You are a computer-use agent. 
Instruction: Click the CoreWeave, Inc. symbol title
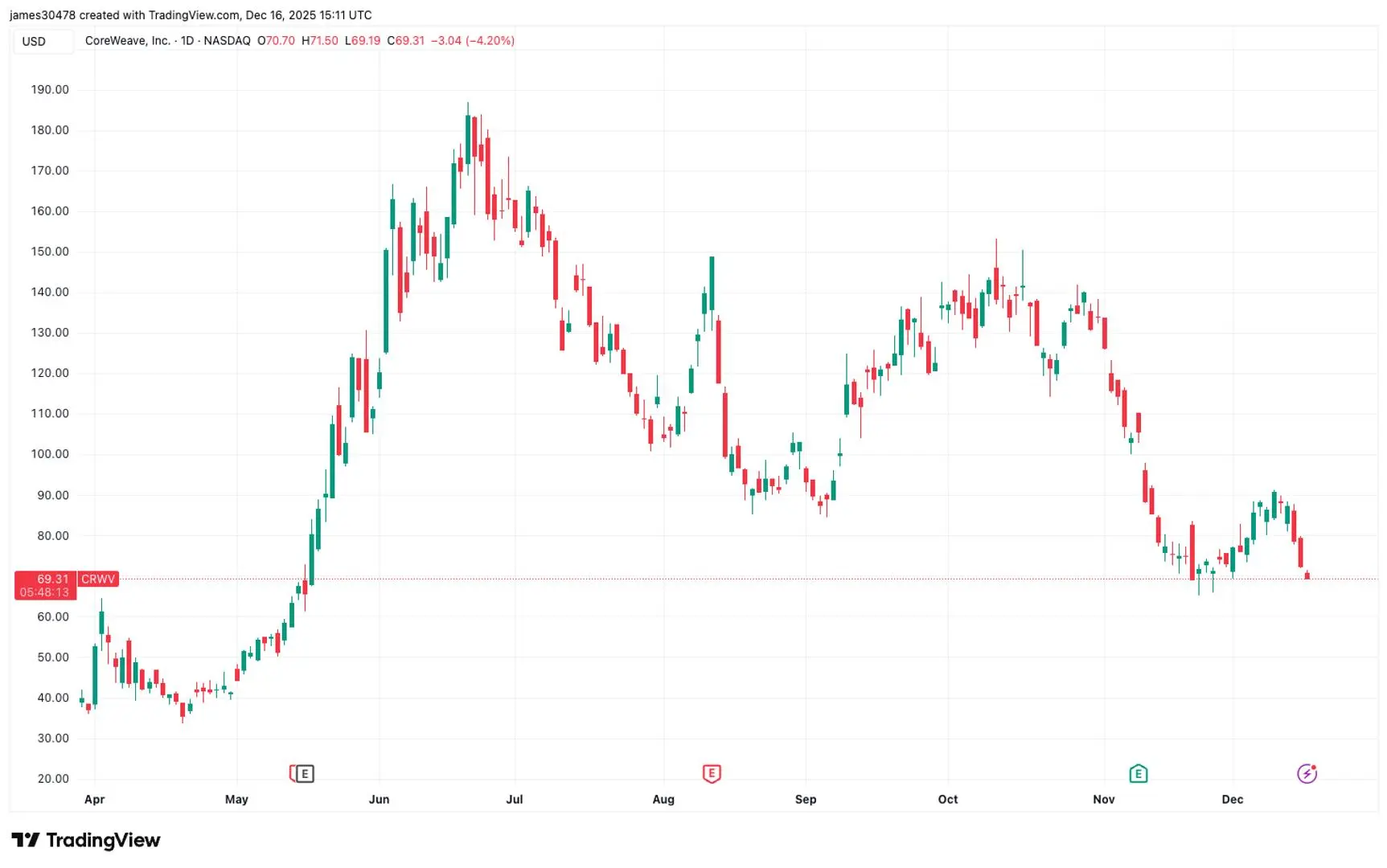[127, 40]
